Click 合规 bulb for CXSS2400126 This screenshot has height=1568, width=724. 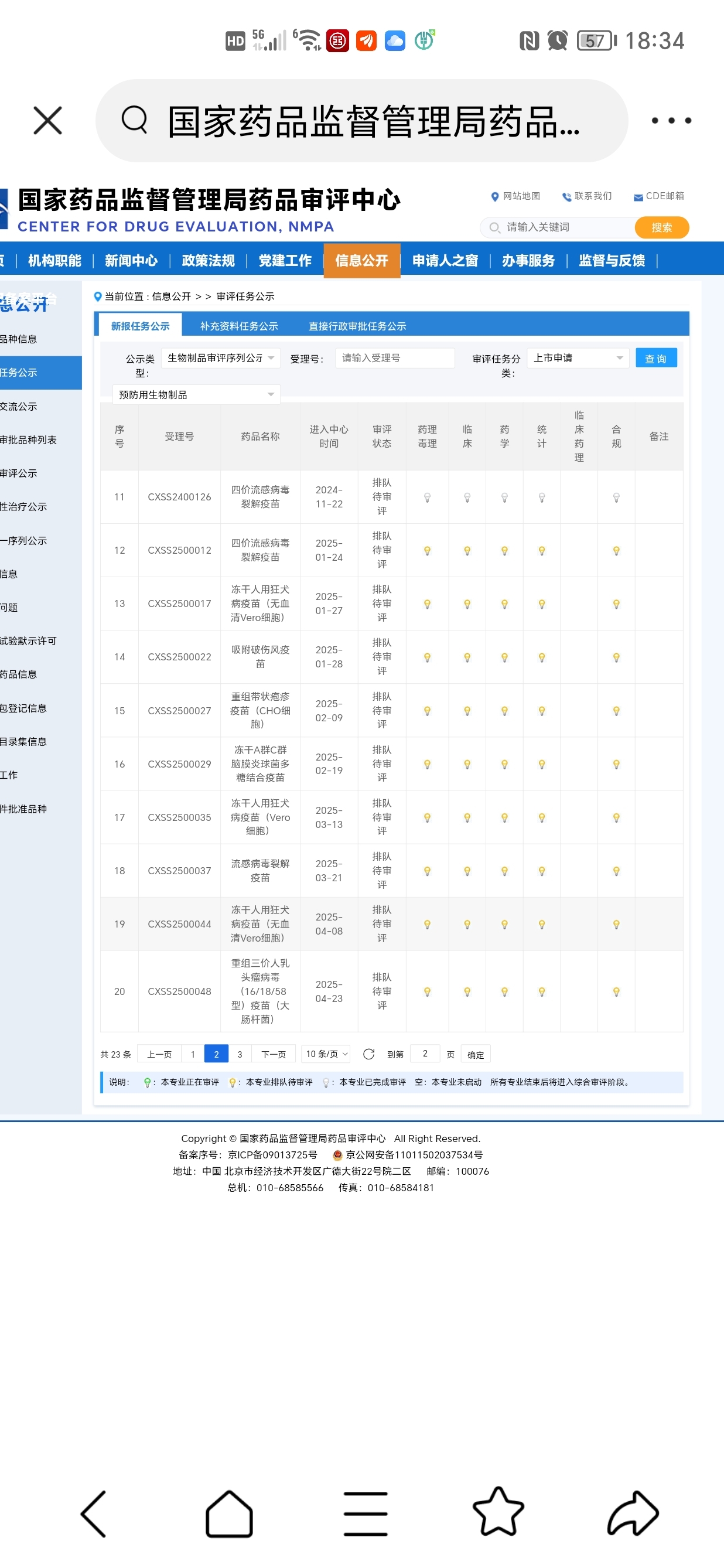click(x=616, y=497)
